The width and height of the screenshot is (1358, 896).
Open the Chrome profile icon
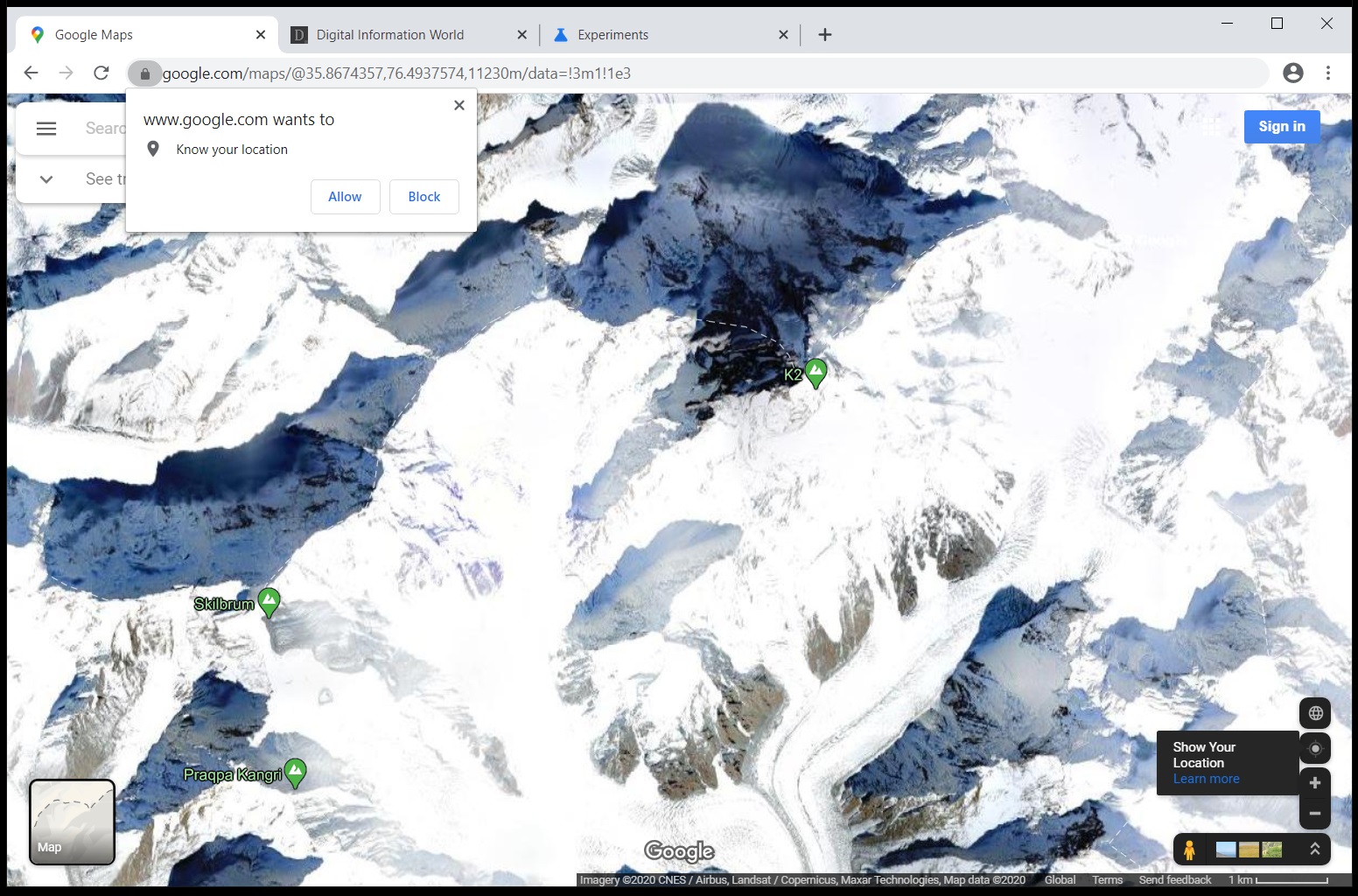(x=1293, y=73)
